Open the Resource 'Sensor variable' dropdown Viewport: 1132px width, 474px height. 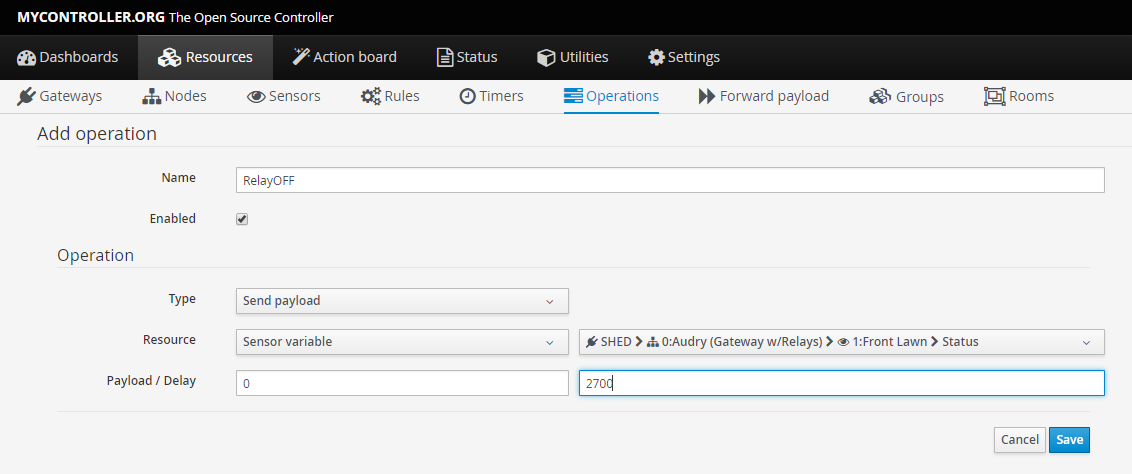[x=402, y=342]
